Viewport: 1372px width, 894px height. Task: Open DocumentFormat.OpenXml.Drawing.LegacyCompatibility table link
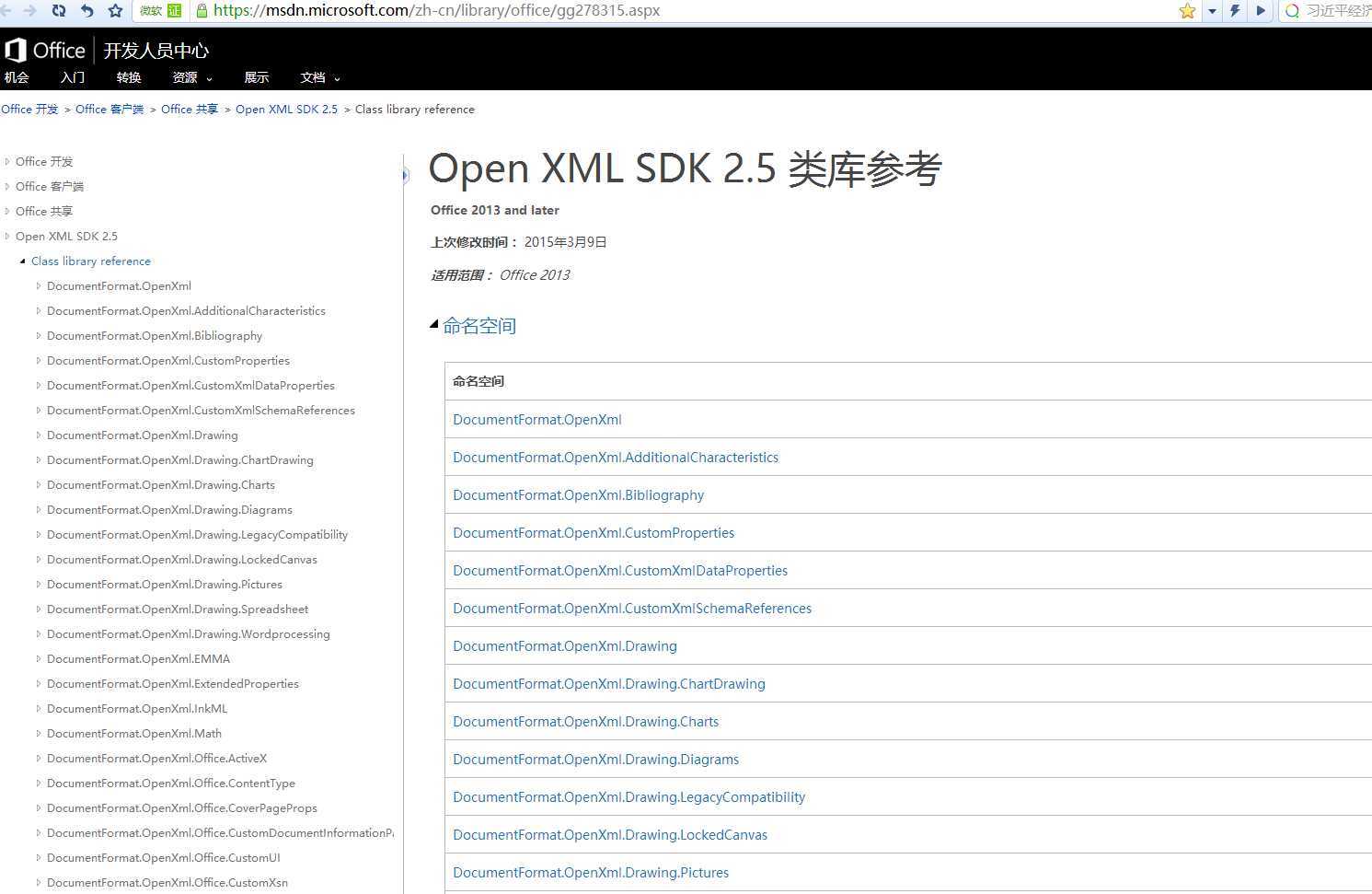point(629,797)
